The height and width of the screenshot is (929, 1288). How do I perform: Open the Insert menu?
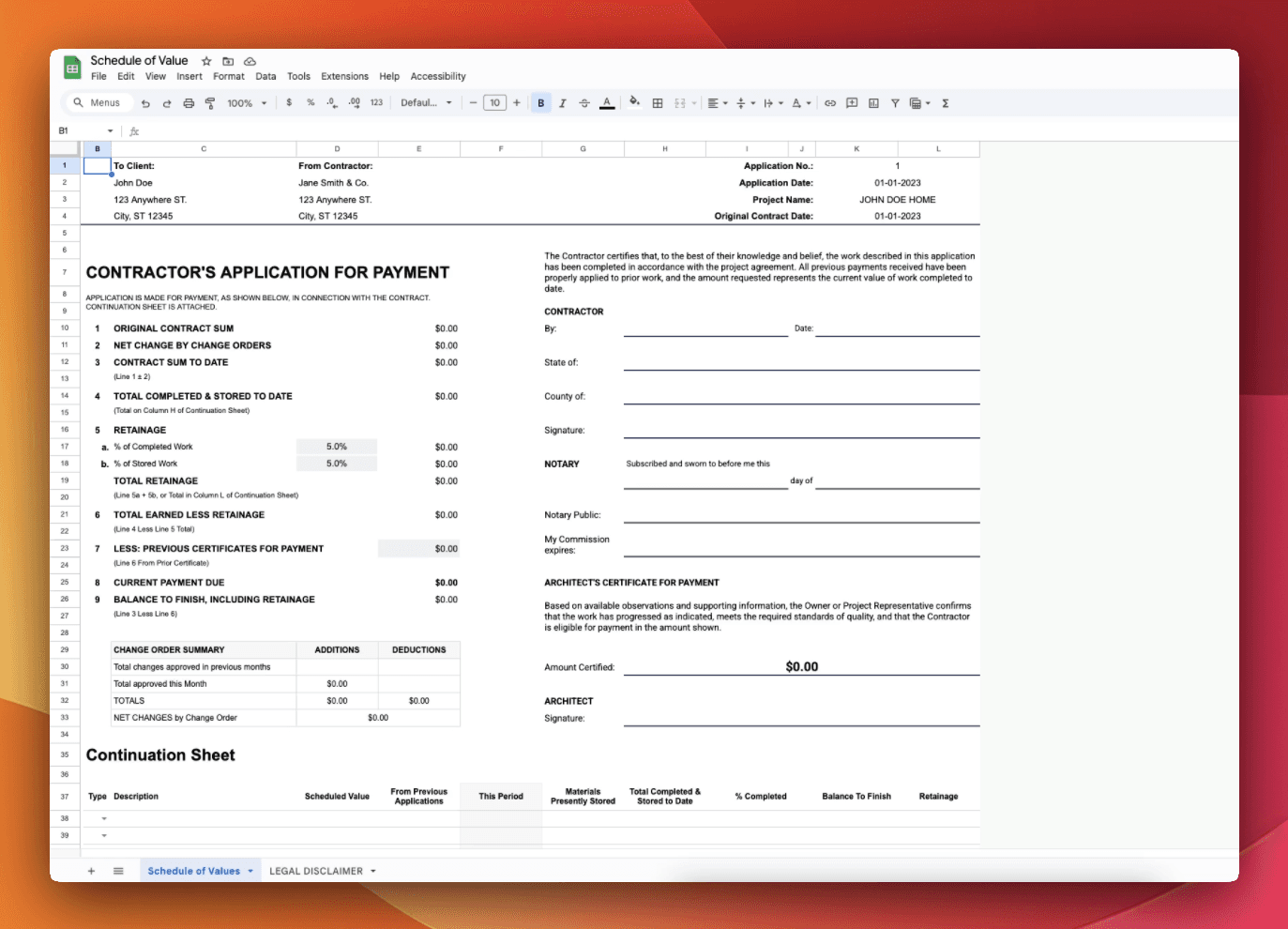[189, 76]
